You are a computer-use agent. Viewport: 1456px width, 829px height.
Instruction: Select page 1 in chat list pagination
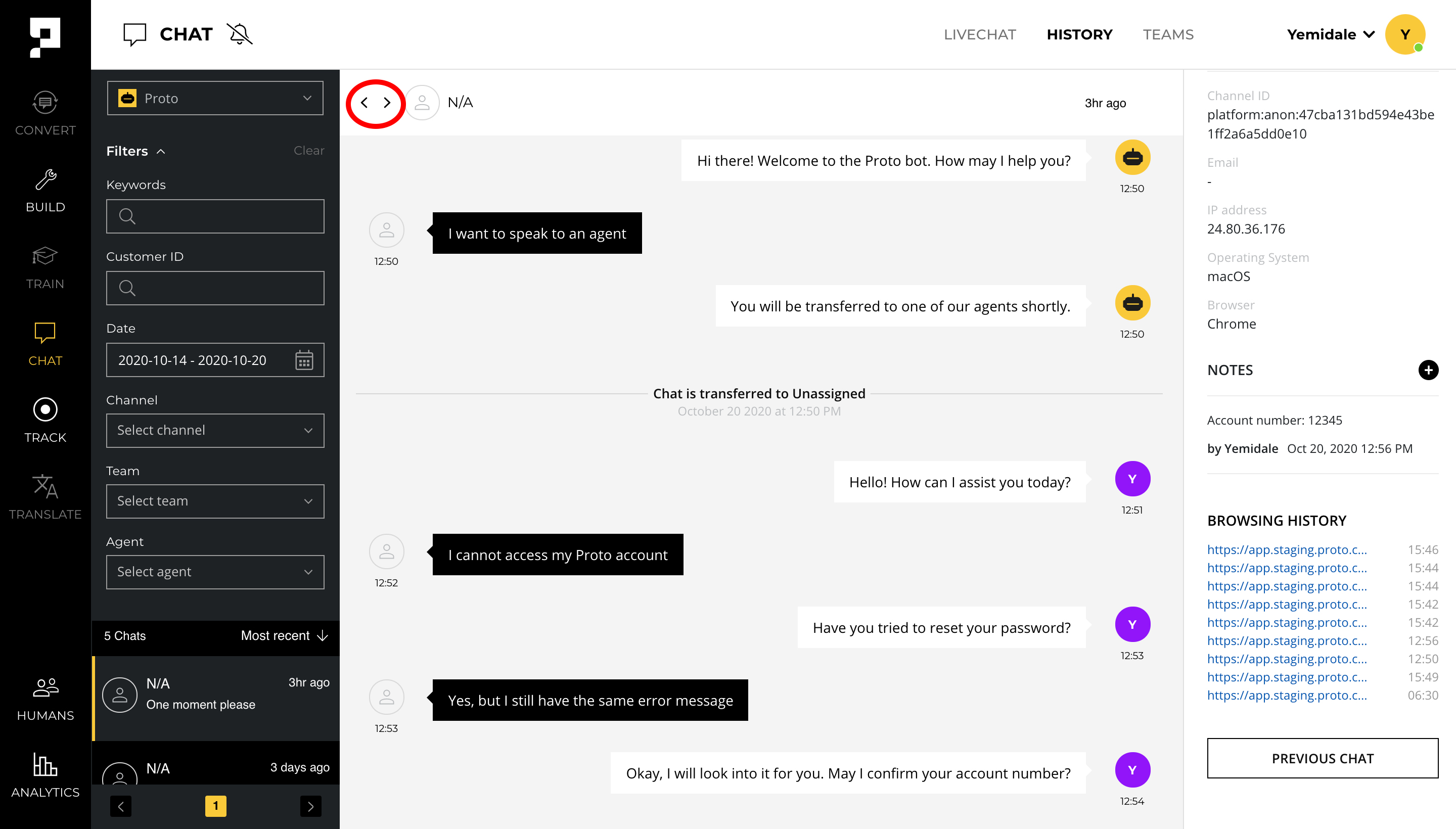click(216, 806)
